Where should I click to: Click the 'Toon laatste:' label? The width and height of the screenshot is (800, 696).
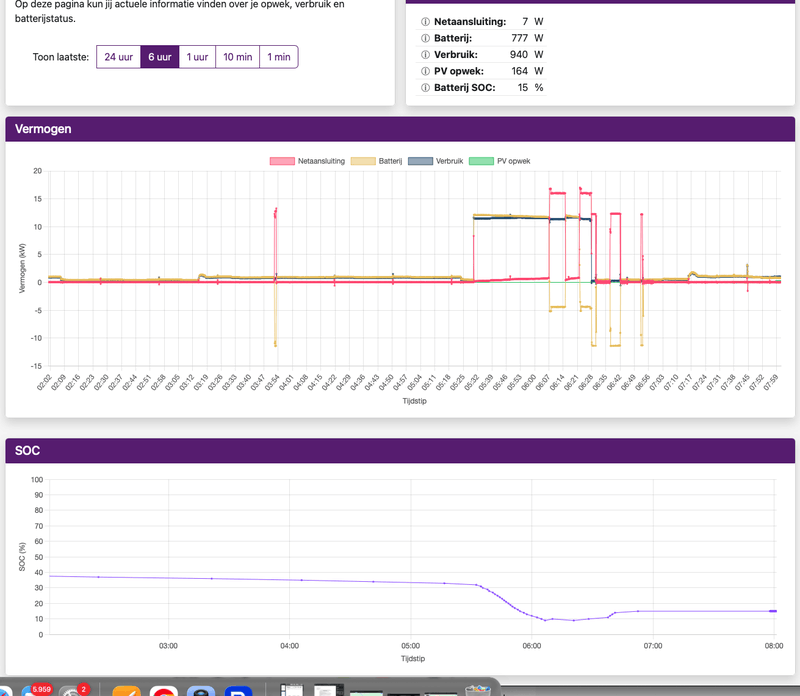pyautogui.click(x=61, y=57)
